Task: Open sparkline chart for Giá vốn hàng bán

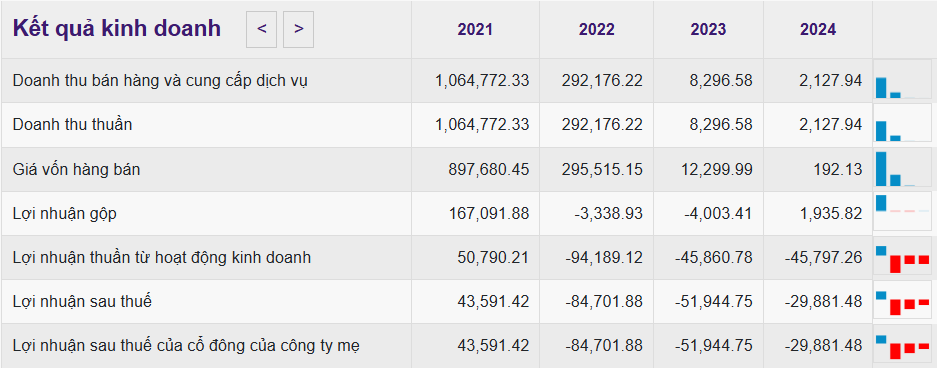Action: click(902, 169)
